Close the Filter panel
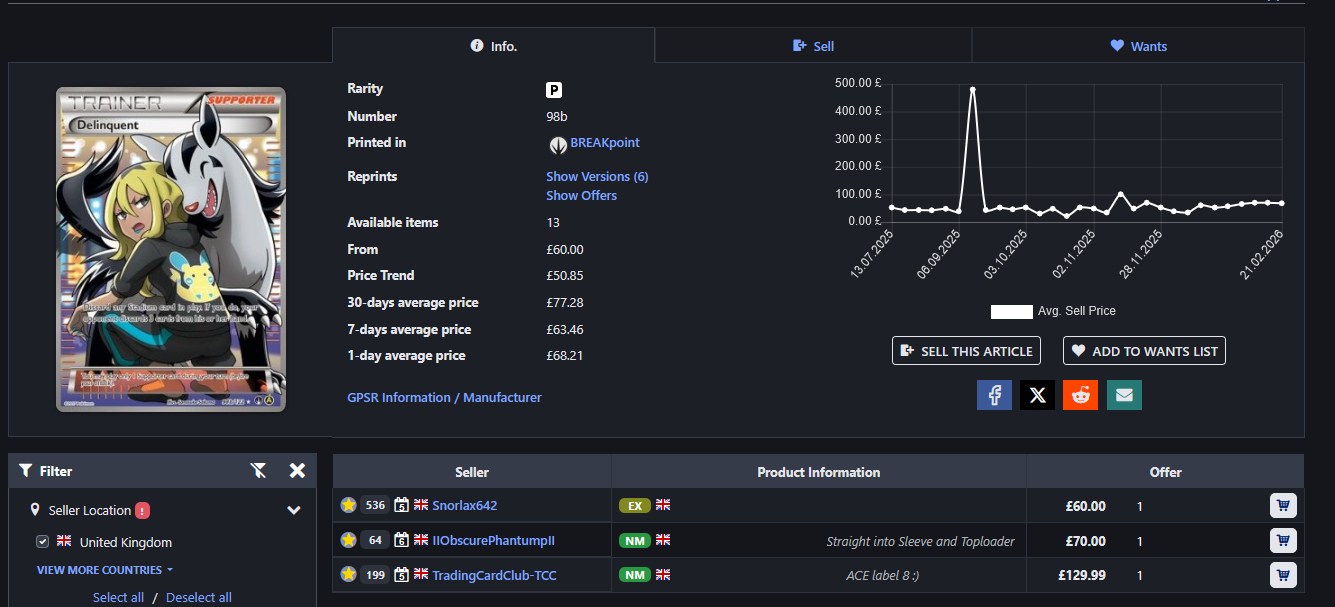 pos(297,471)
